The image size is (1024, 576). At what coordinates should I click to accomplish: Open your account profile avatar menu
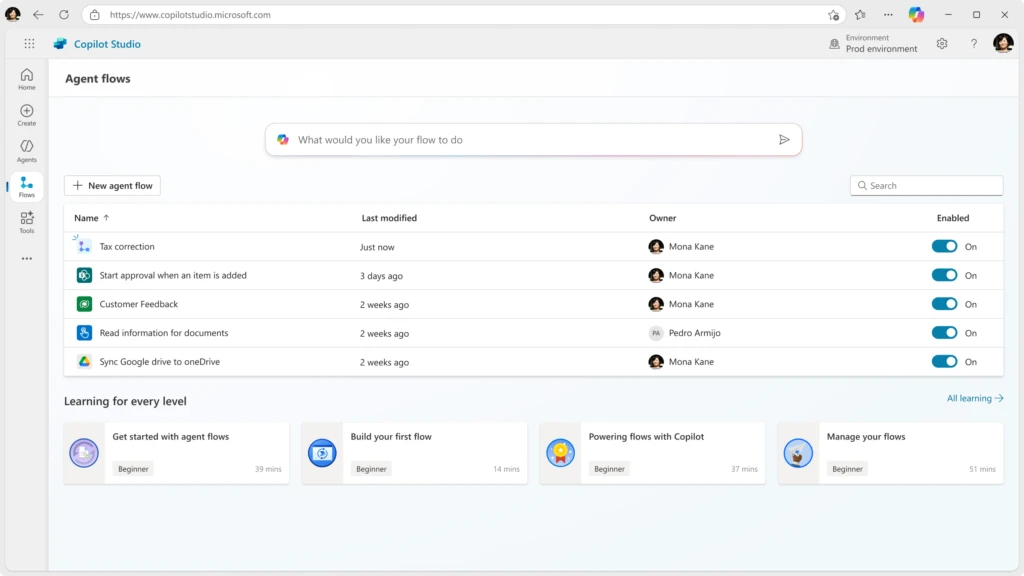tap(1003, 43)
